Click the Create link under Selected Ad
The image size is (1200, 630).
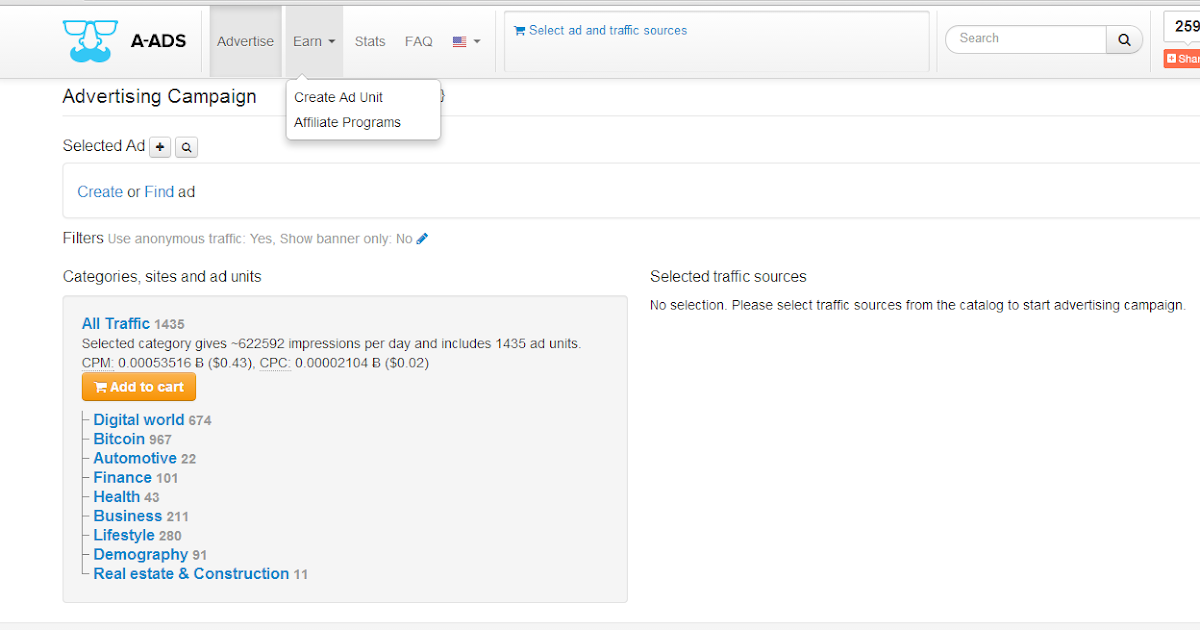tap(100, 191)
